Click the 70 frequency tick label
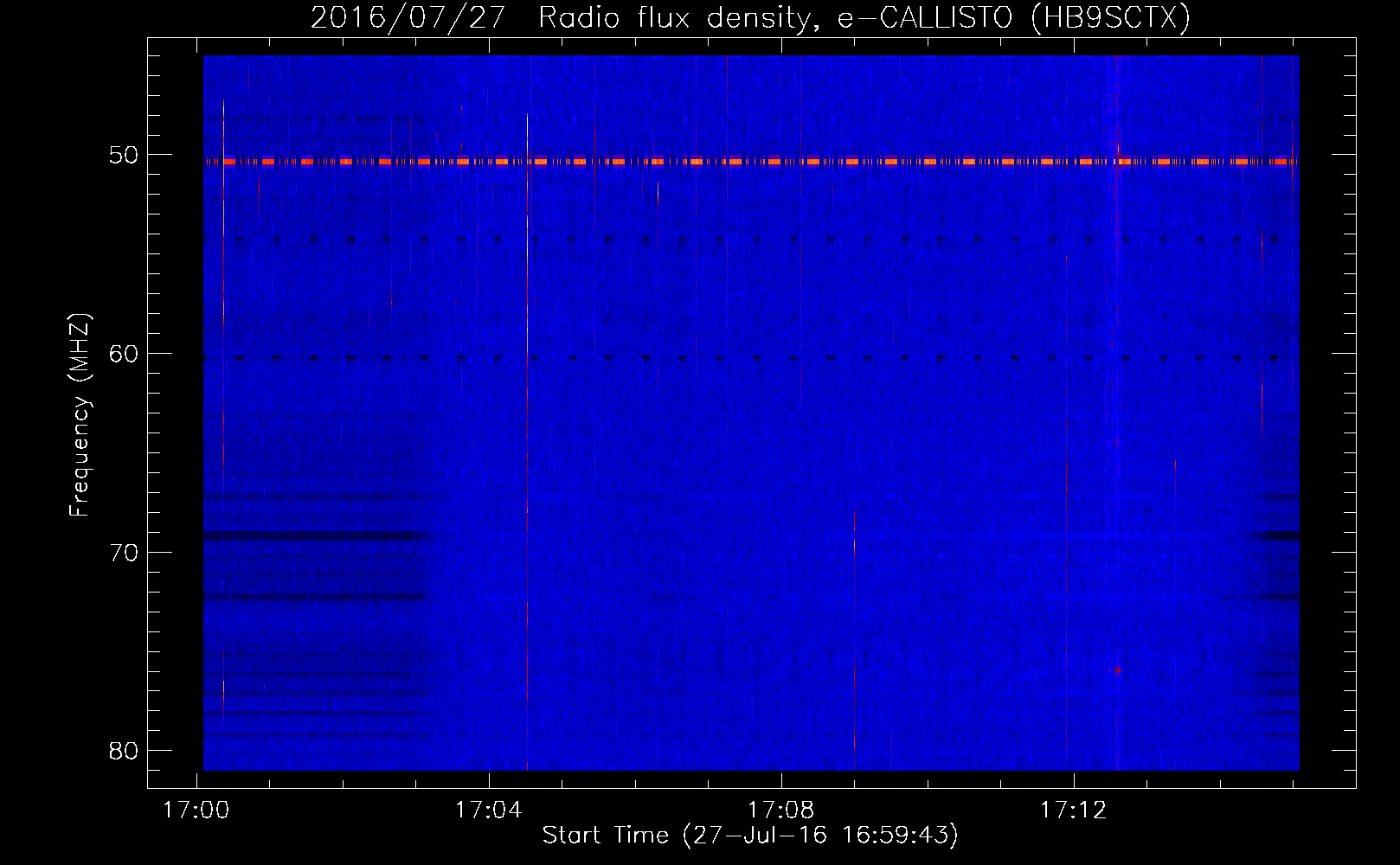 pyautogui.click(x=124, y=552)
